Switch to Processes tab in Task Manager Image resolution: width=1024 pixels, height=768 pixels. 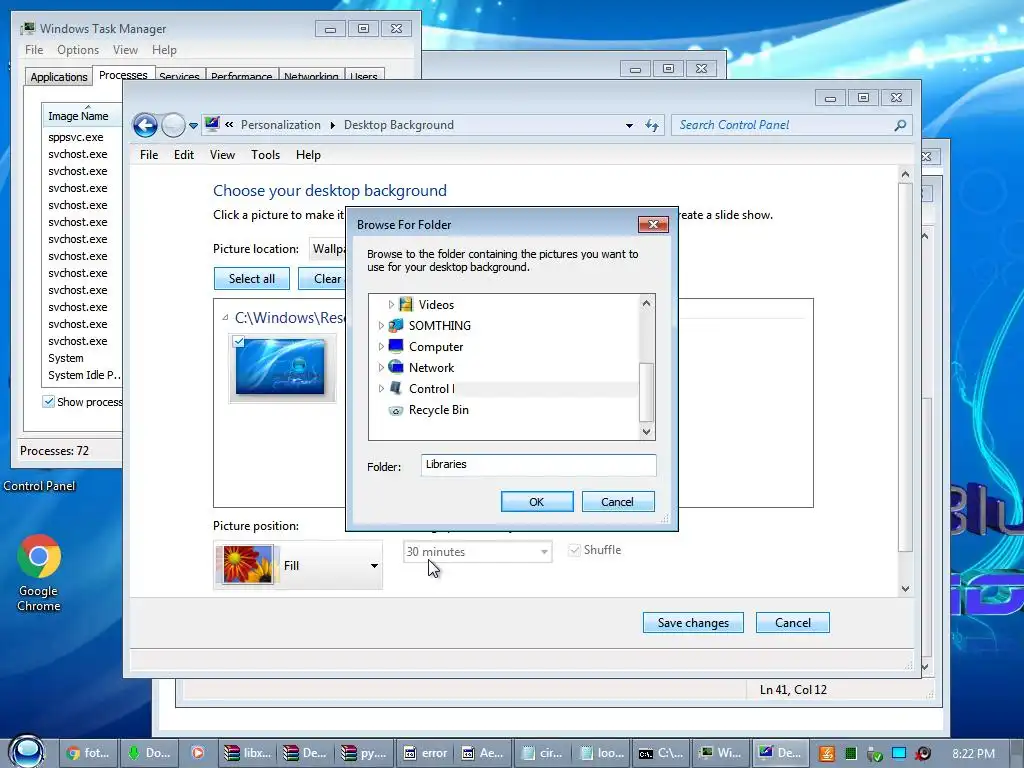tap(123, 74)
